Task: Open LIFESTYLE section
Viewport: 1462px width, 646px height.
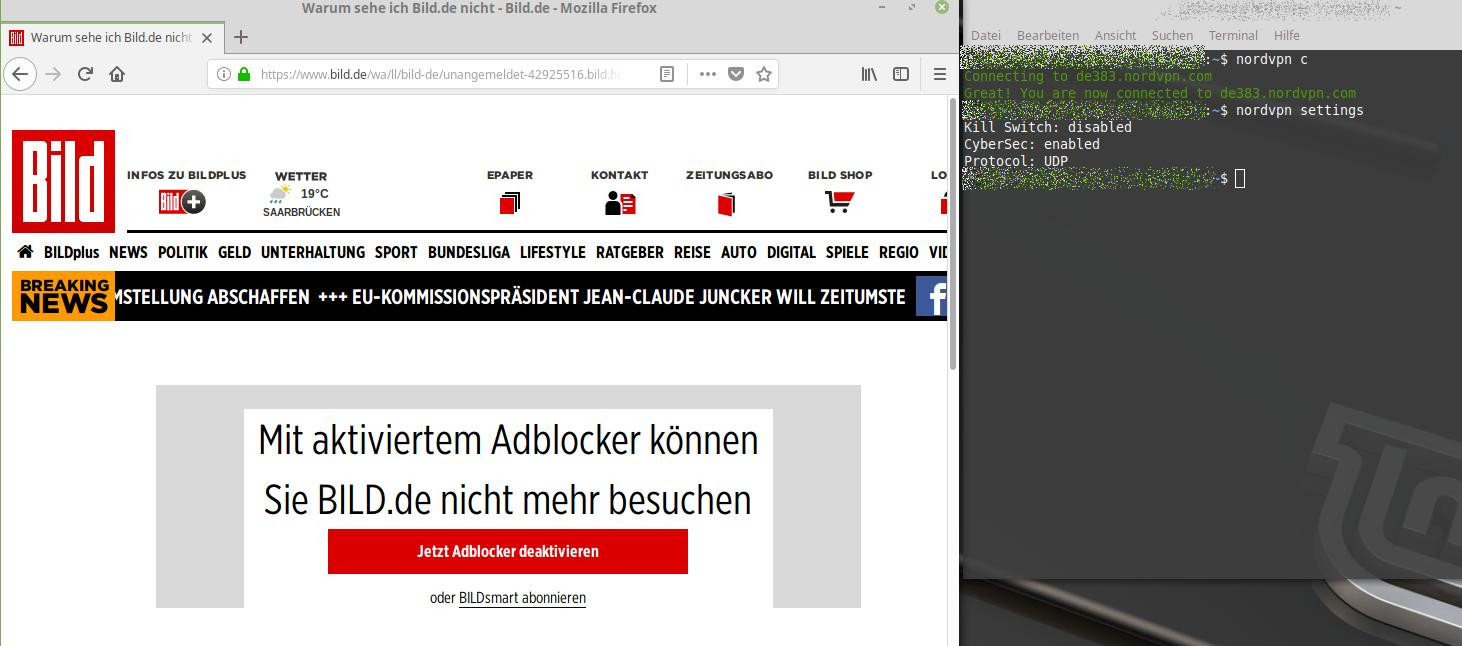Action: tap(553, 252)
